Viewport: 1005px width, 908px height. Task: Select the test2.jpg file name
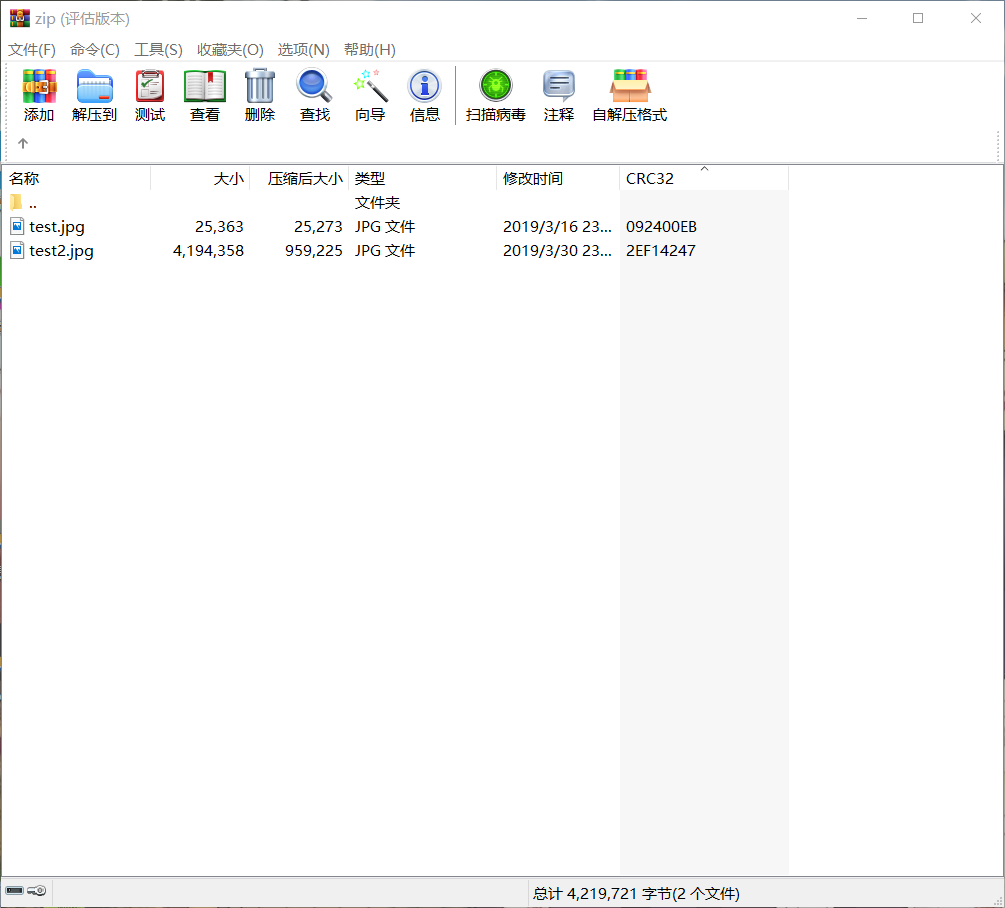click(x=61, y=251)
